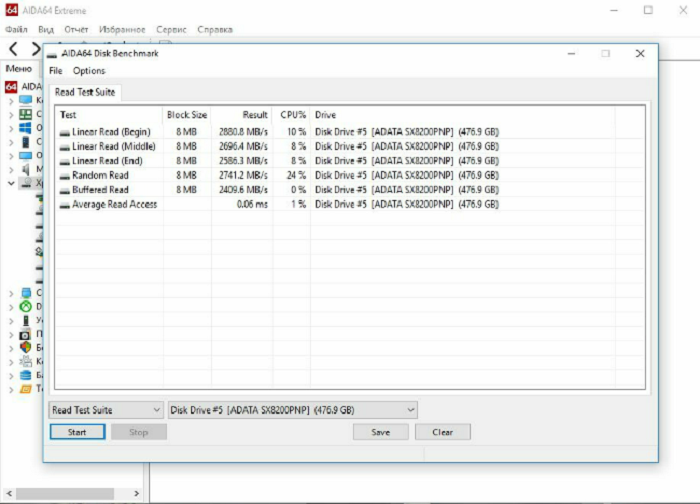Click the disk icon beside Linear Read (End)
700x504 pixels.
[65, 161]
